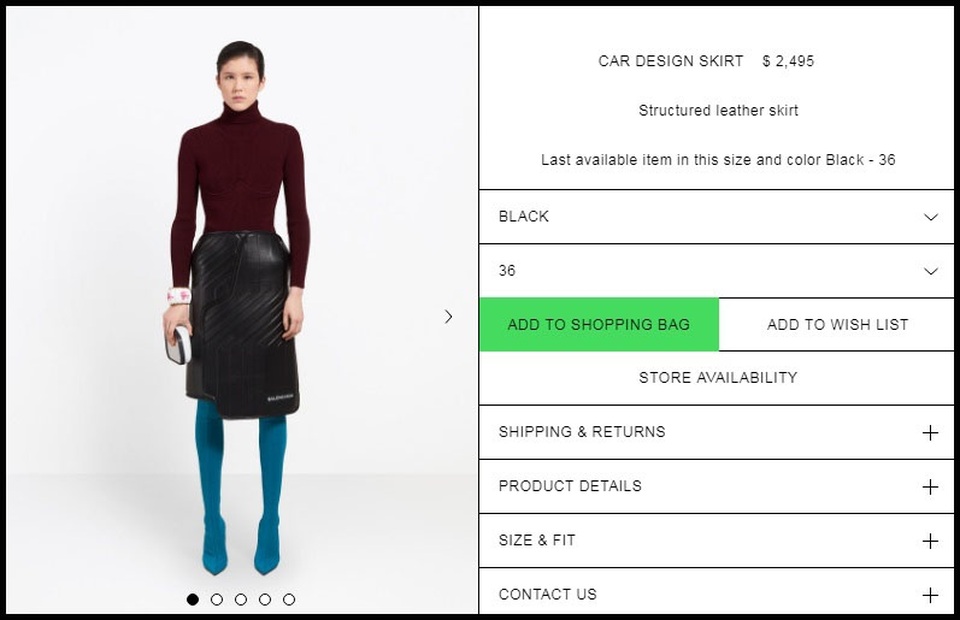Open the Shipping & Returns section

pyautogui.click(x=716, y=432)
